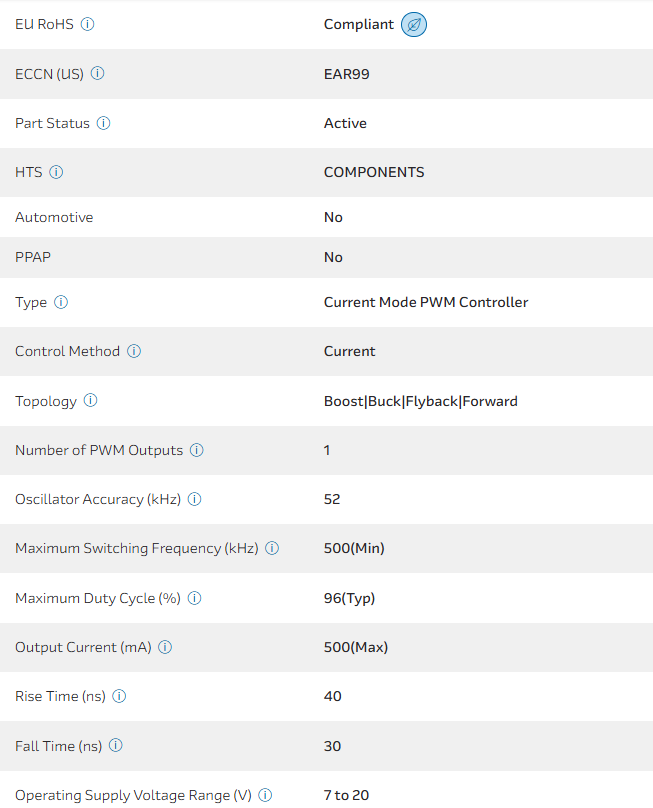Click the Operating Supply Voltage Range info icon

[x=265, y=795]
